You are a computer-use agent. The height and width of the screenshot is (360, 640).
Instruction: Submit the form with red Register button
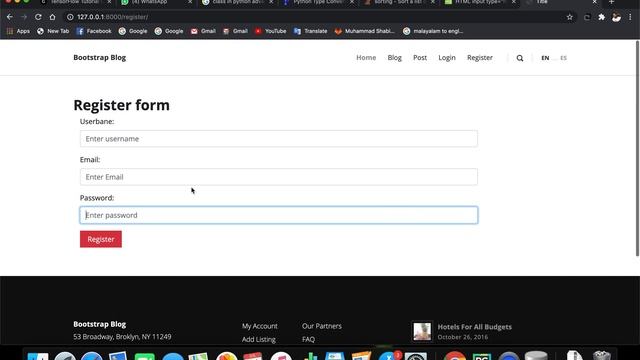pyautogui.click(x=101, y=239)
